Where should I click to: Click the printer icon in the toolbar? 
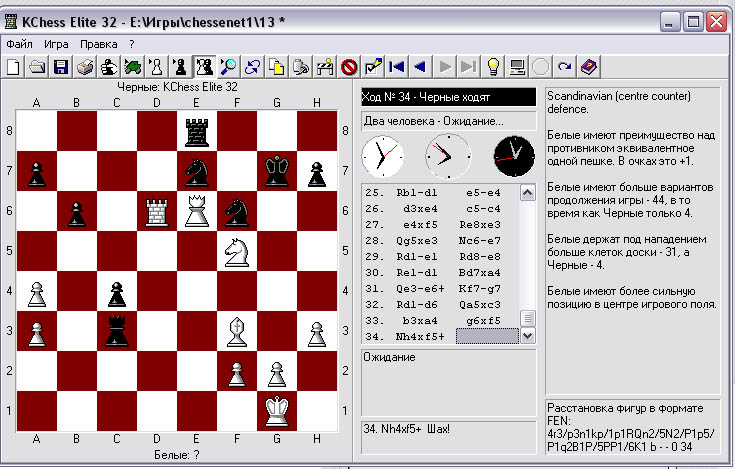[85, 67]
